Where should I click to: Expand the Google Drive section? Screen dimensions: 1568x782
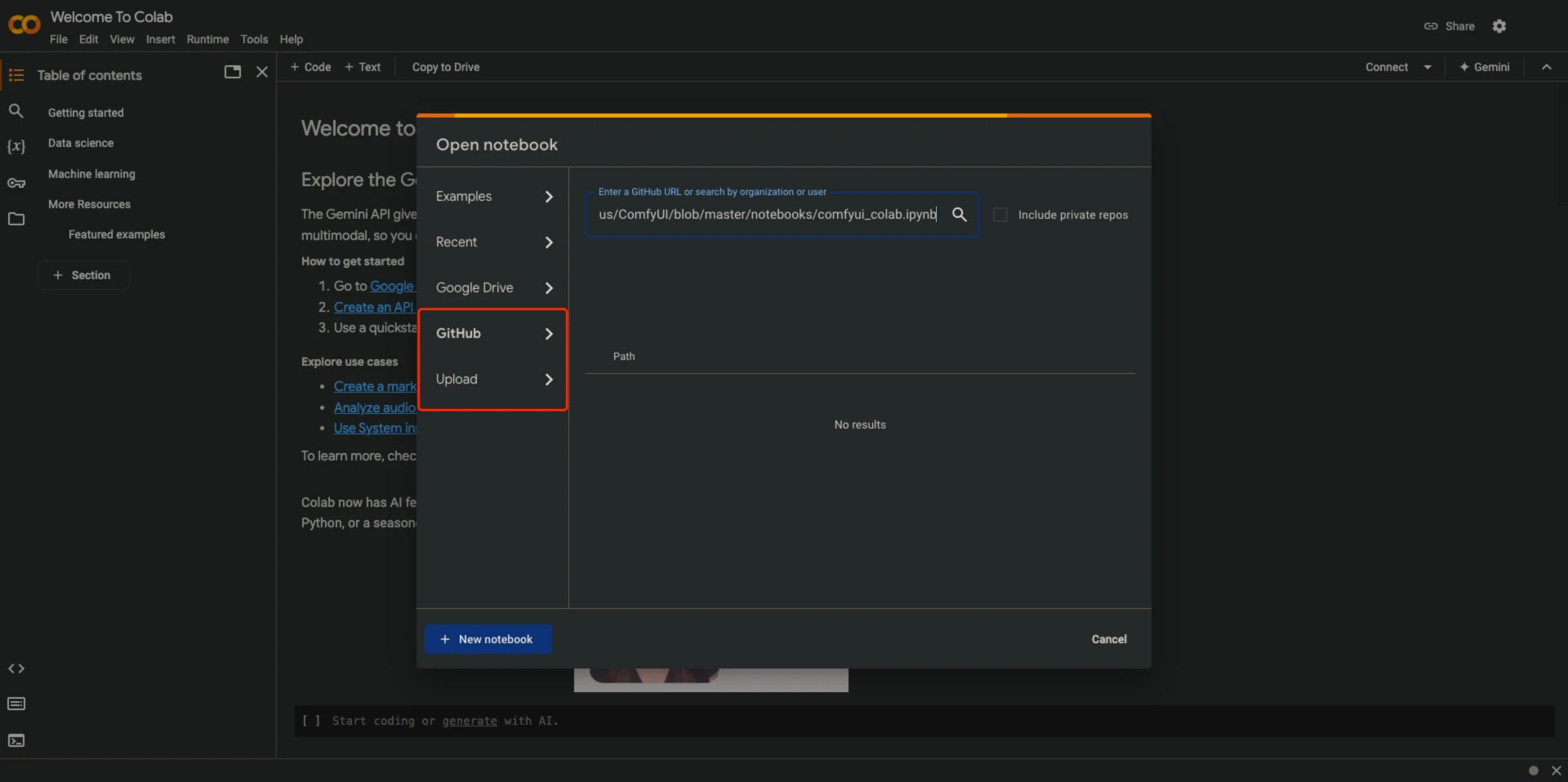click(x=493, y=288)
